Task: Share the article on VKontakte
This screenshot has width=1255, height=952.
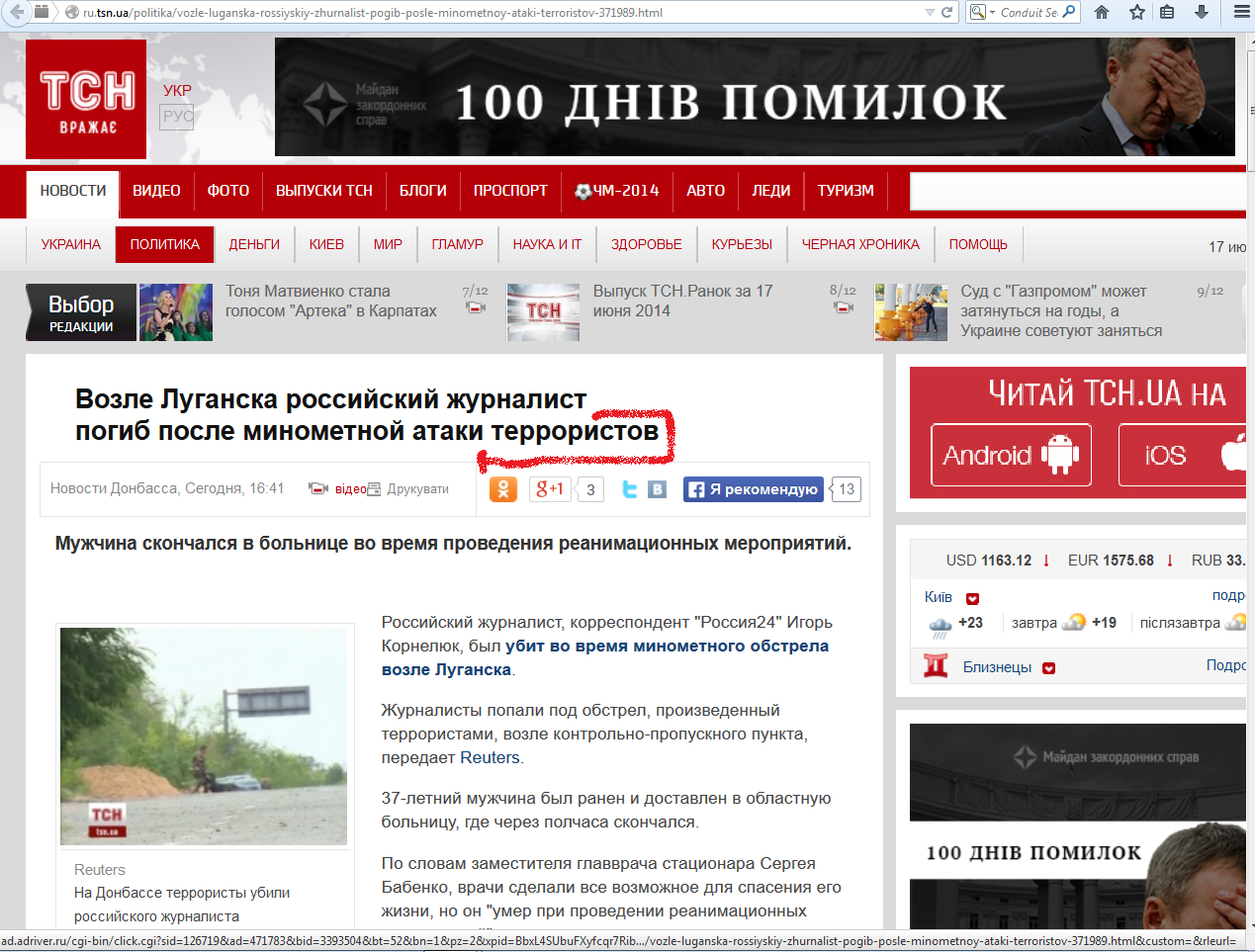Action: click(658, 488)
